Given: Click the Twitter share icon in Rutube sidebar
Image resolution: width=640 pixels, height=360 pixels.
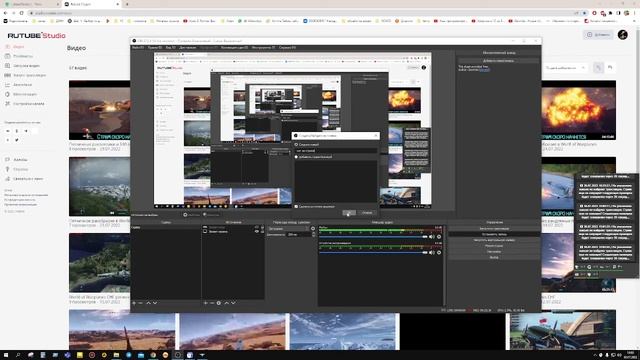Looking at the screenshot, I should click(x=17, y=140).
